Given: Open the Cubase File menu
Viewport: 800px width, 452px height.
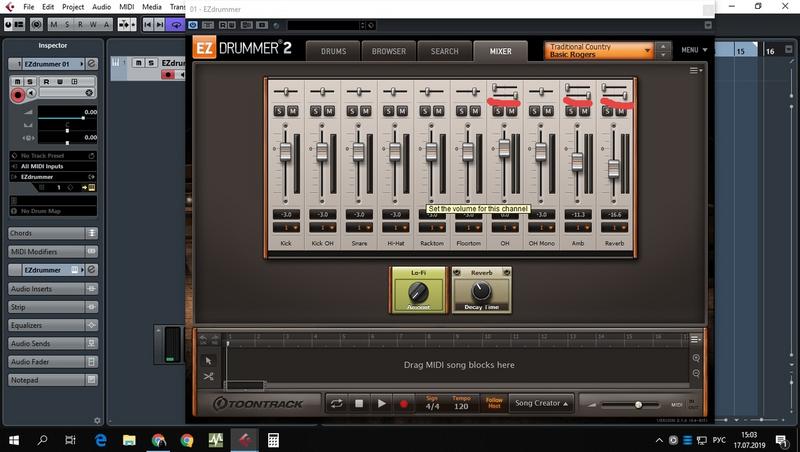Looking at the screenshot, I should pos(29,7).
